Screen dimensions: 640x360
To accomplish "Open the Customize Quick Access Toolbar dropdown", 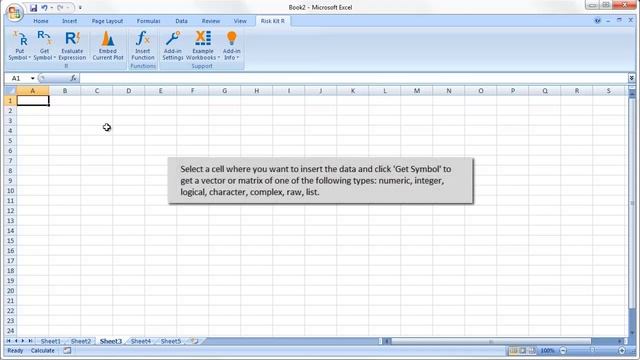I will pyautogui.click(x=80, y=7).
